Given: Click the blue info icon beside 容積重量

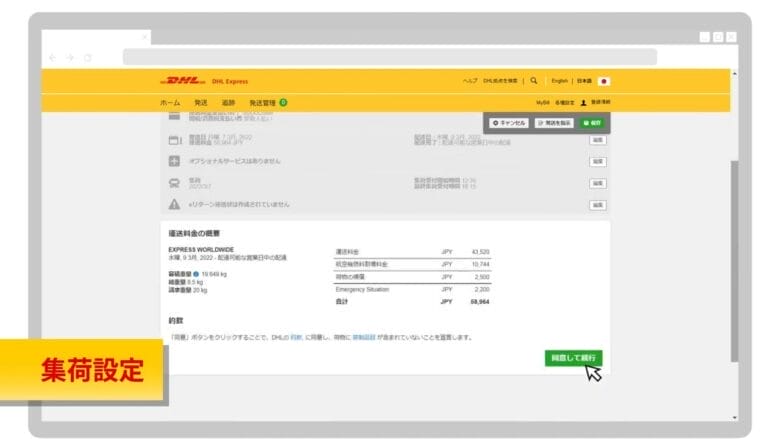Looking at the screenshot, I should pyautogui.click(x=196, y=274).
